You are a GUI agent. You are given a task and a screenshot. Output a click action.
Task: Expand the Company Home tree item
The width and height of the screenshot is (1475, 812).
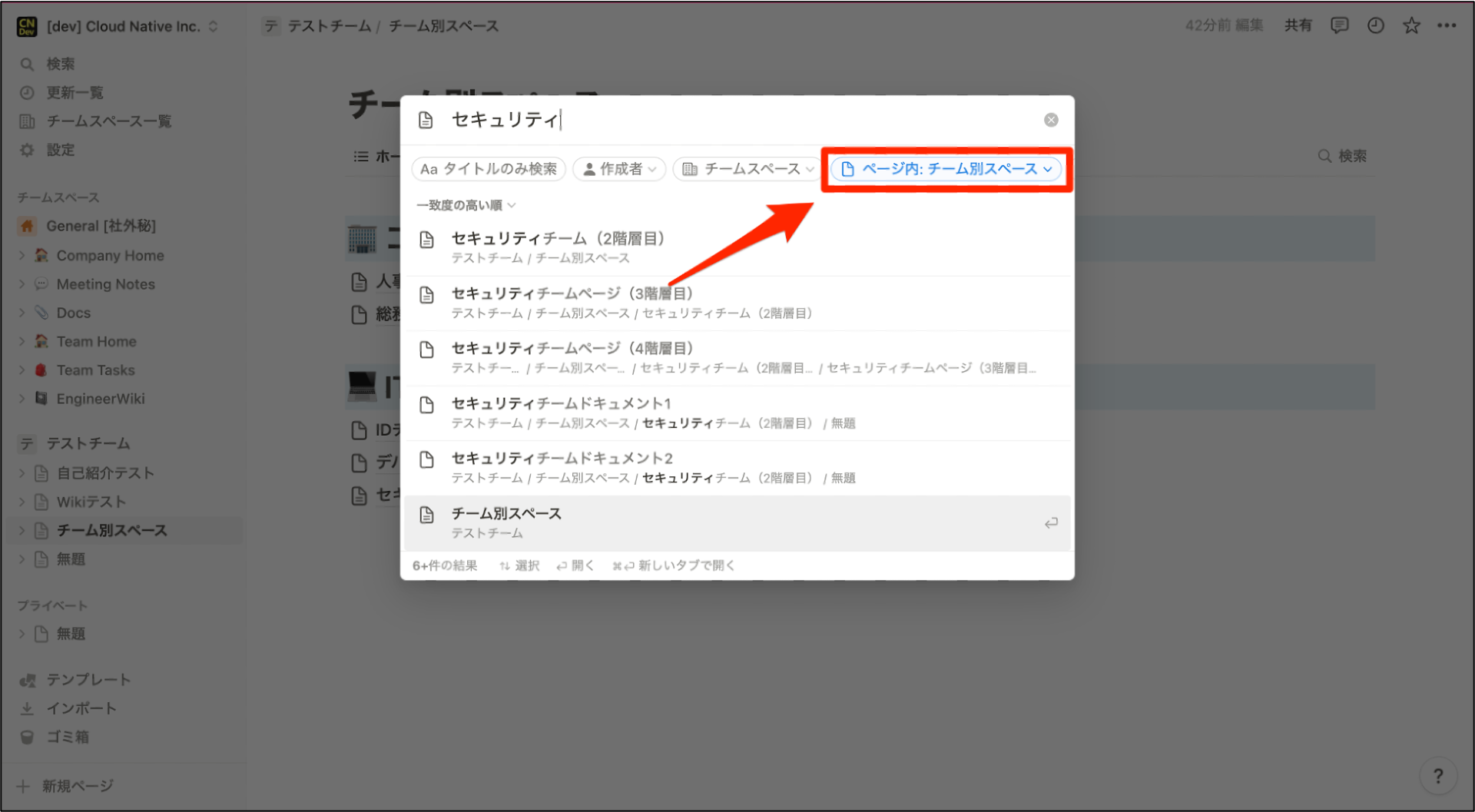[22, 255]
